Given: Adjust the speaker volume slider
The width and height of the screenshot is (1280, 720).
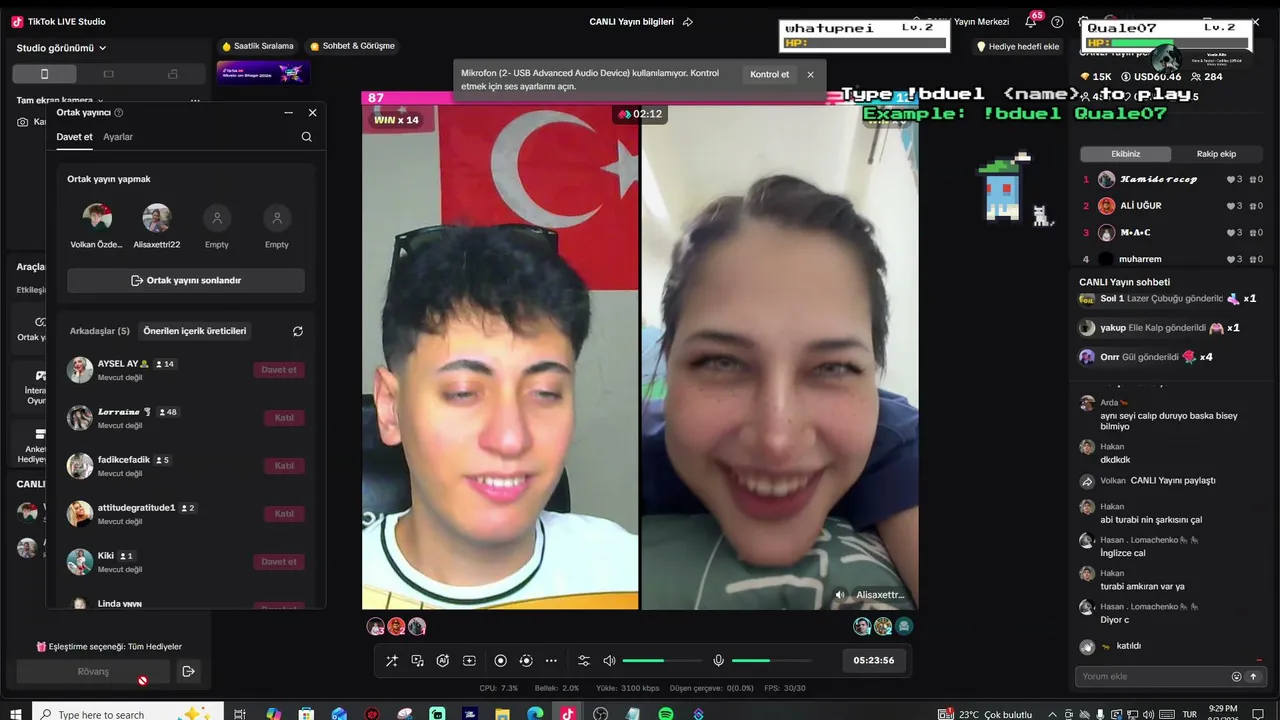Looking at the screenshot, I should pyautogui.click(x=662, y=661).
